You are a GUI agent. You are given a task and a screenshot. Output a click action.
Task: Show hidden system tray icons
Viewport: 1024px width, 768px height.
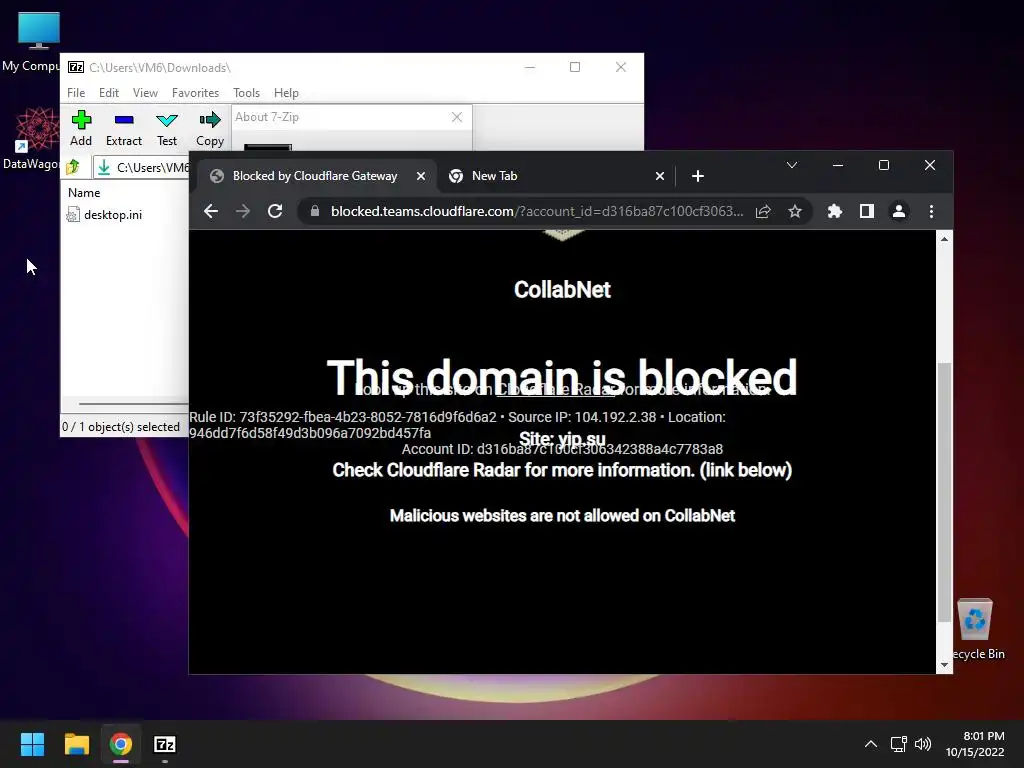[x=871, y=744]
